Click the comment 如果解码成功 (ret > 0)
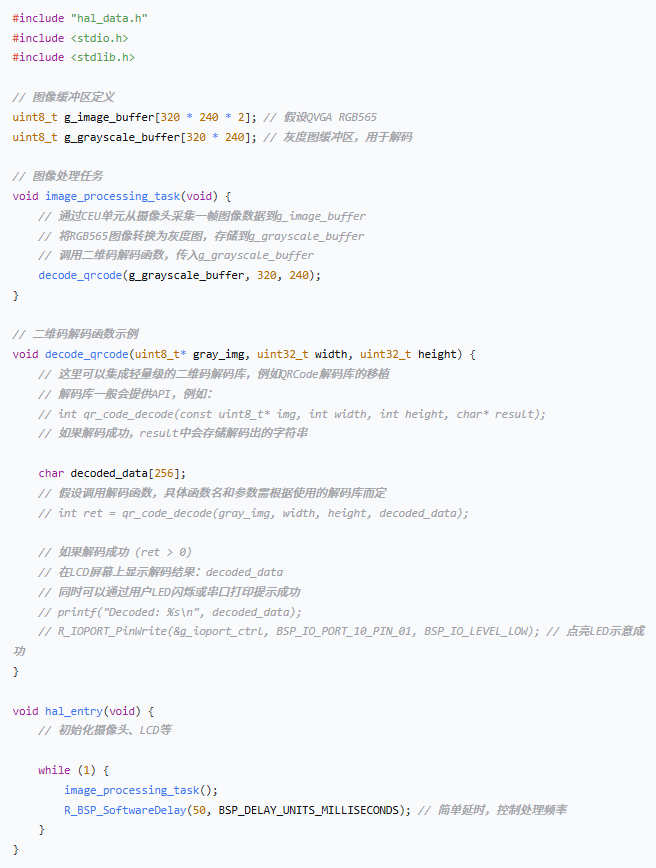 click(115, 552)
